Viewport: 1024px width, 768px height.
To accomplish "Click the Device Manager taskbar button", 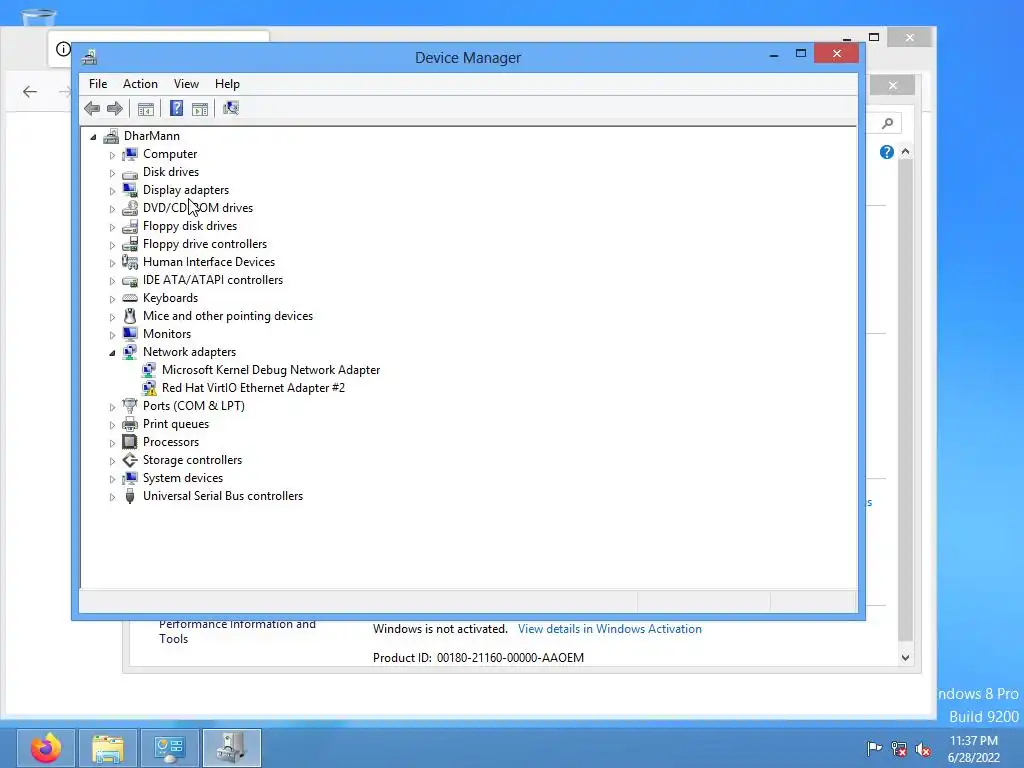I will (x=232, y=748).
